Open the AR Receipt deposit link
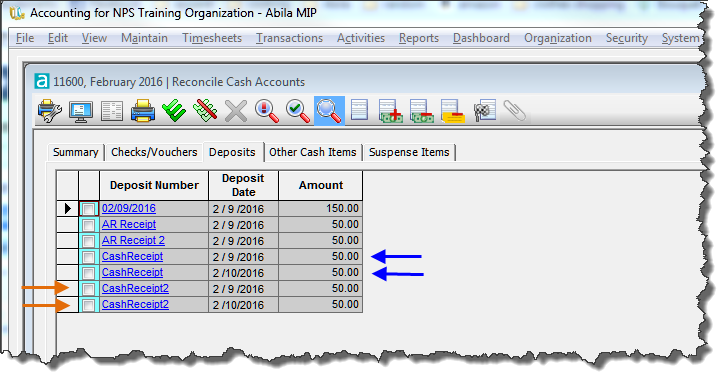The height and width of the screenshot is (380, 722). click(129, 224)
